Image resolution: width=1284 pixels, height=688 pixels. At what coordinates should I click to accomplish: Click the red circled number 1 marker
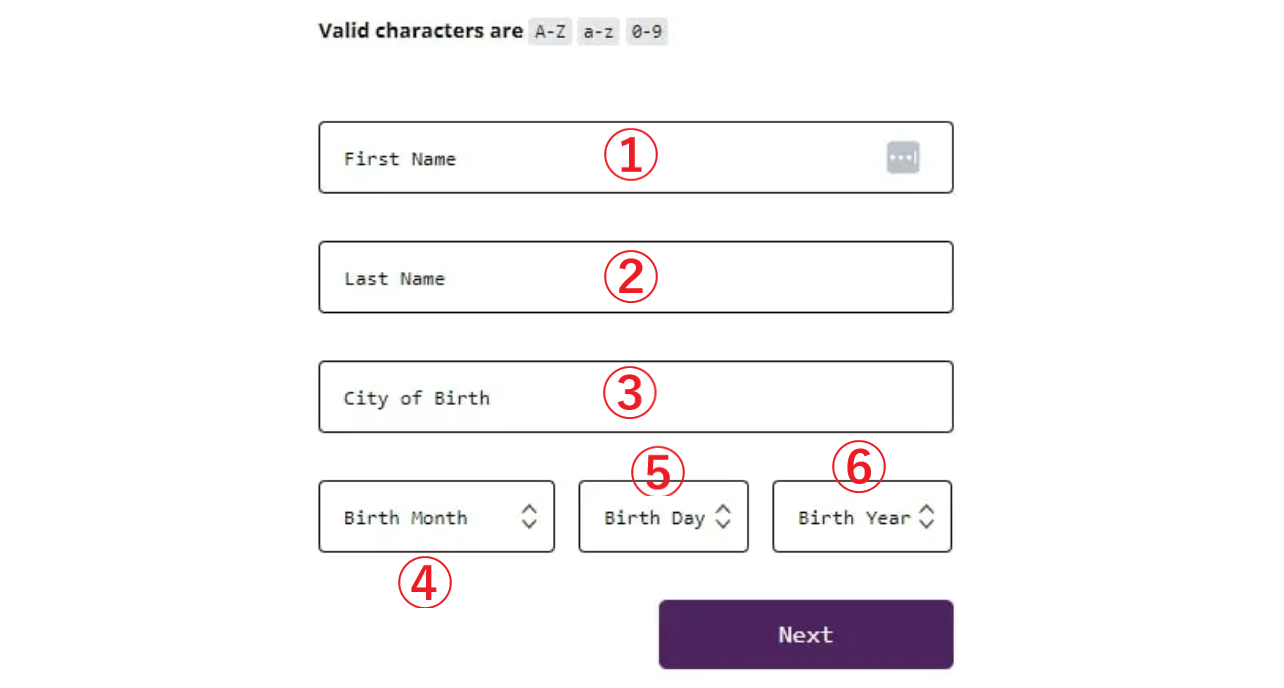coord(630,156)
